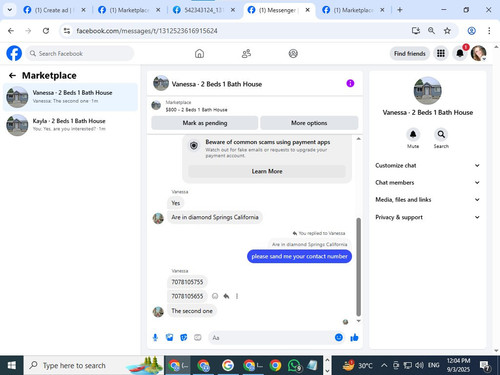Click the address bar URL
This screenshot has width=500, height=375.
click(147, 31)
